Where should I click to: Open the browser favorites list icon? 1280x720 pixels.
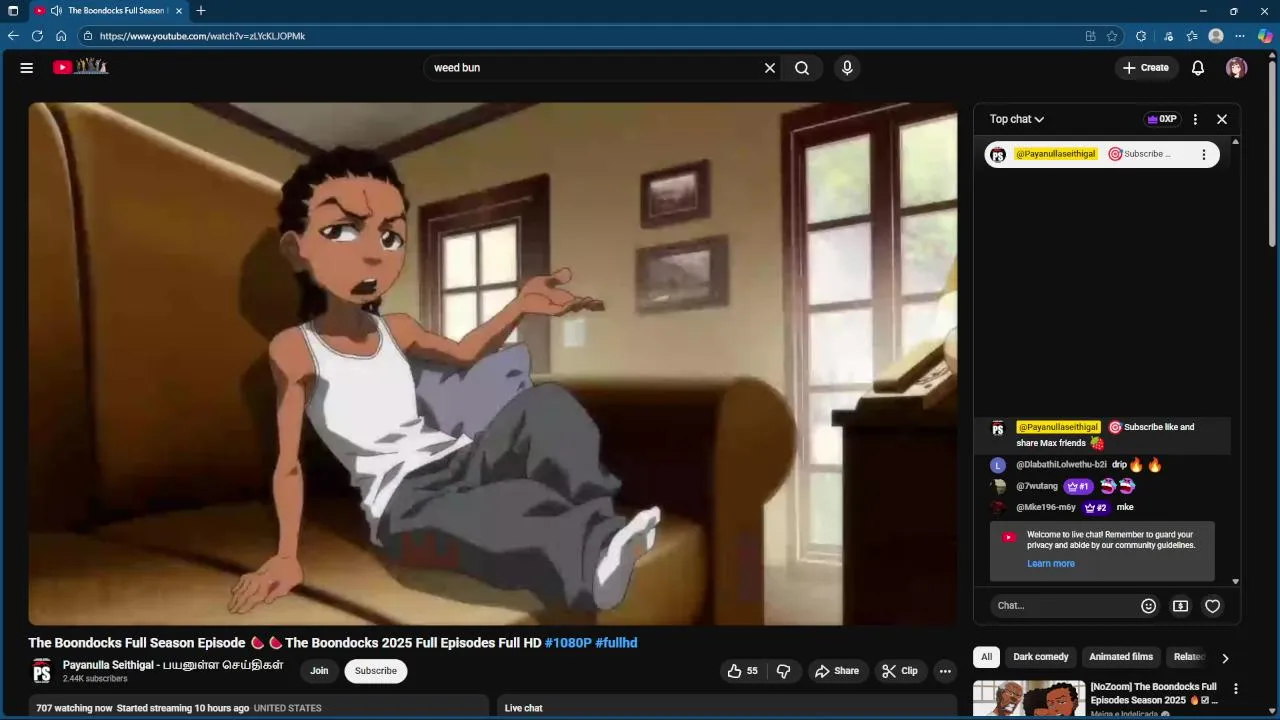tap(1192, 36)
